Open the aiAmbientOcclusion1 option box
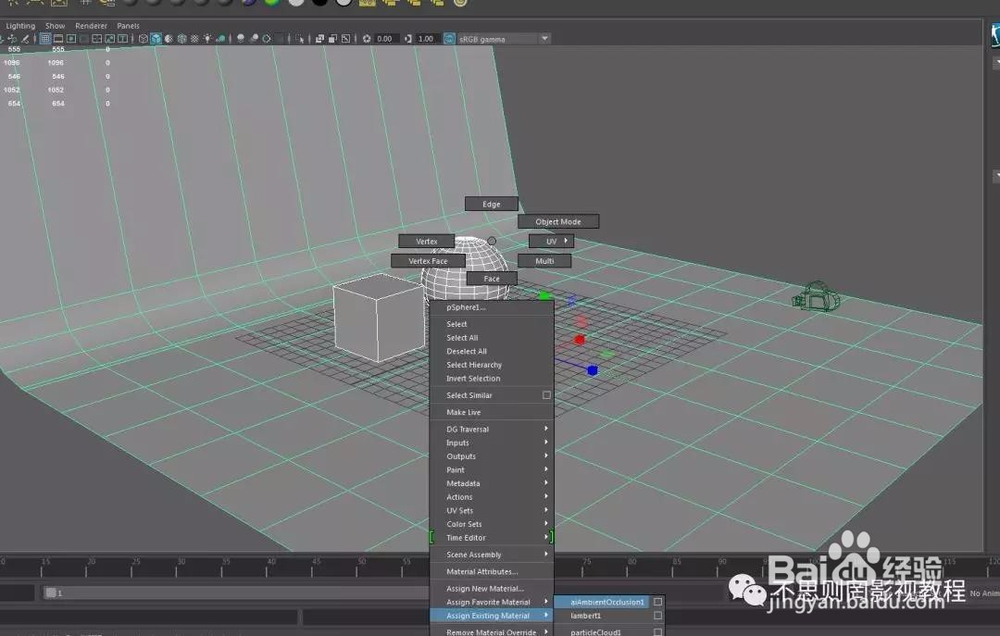Viewport: 1000px width, 636px height. 658,602
